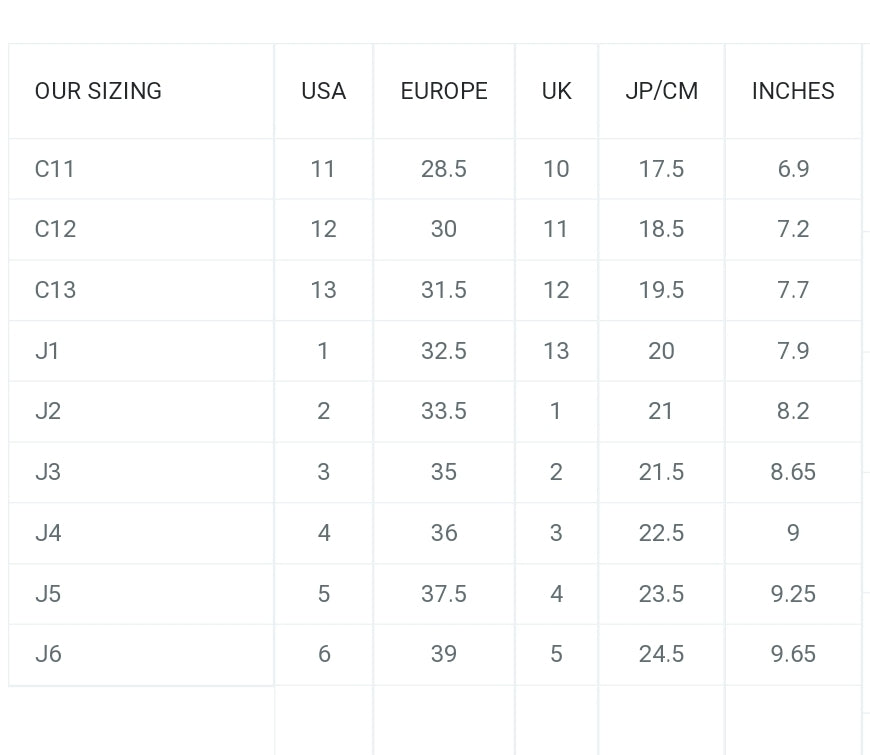
Task: Click the C12 size row label
Action: point(55,229)
